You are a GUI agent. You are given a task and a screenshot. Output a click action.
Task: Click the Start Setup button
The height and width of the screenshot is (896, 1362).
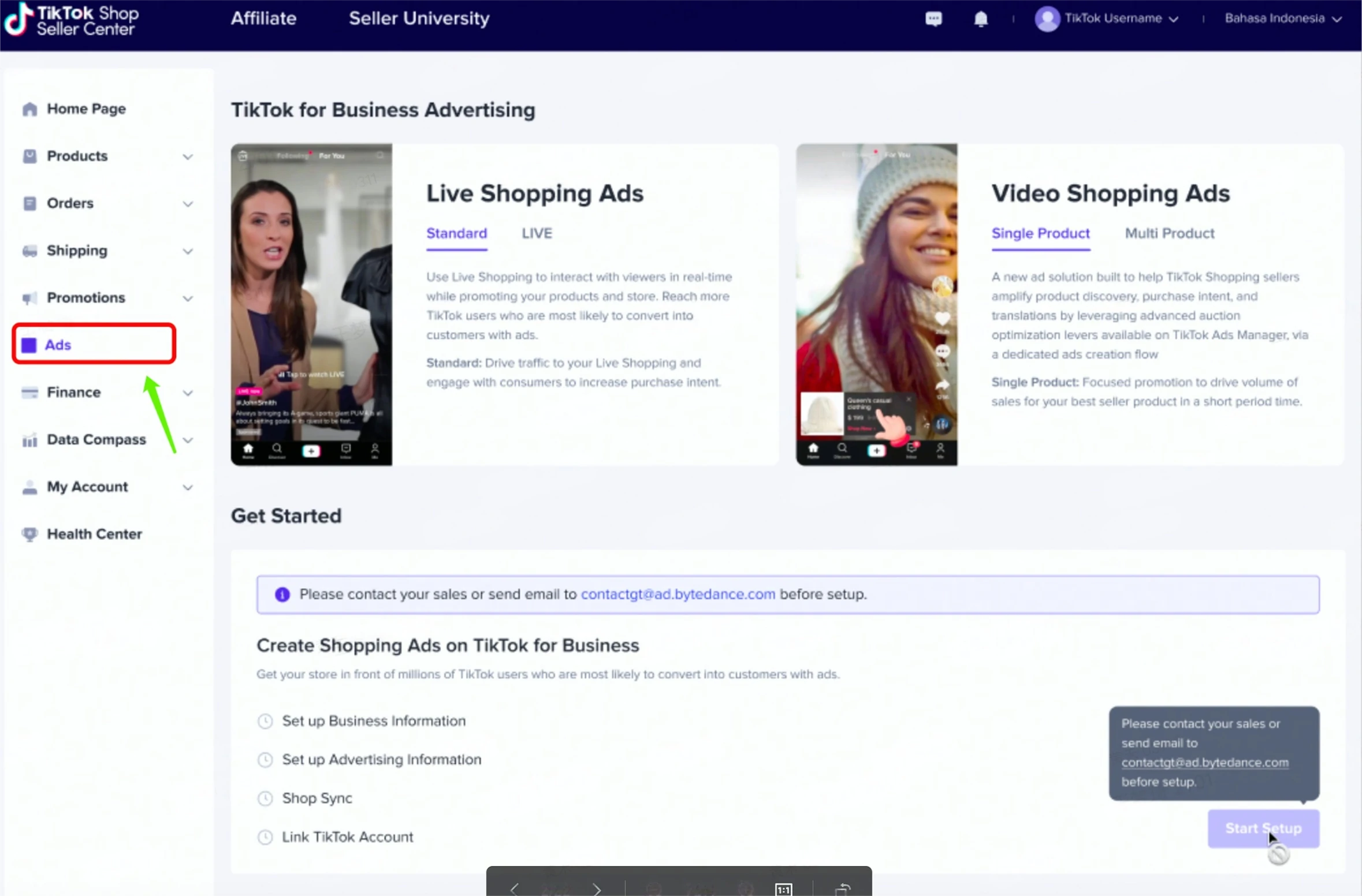pyautogui.click(x=1263, y=828)
